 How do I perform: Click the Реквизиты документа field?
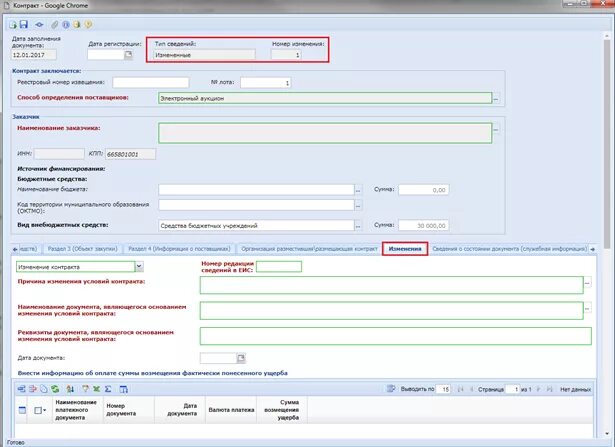pyautogui.click(x=395, y=336)
